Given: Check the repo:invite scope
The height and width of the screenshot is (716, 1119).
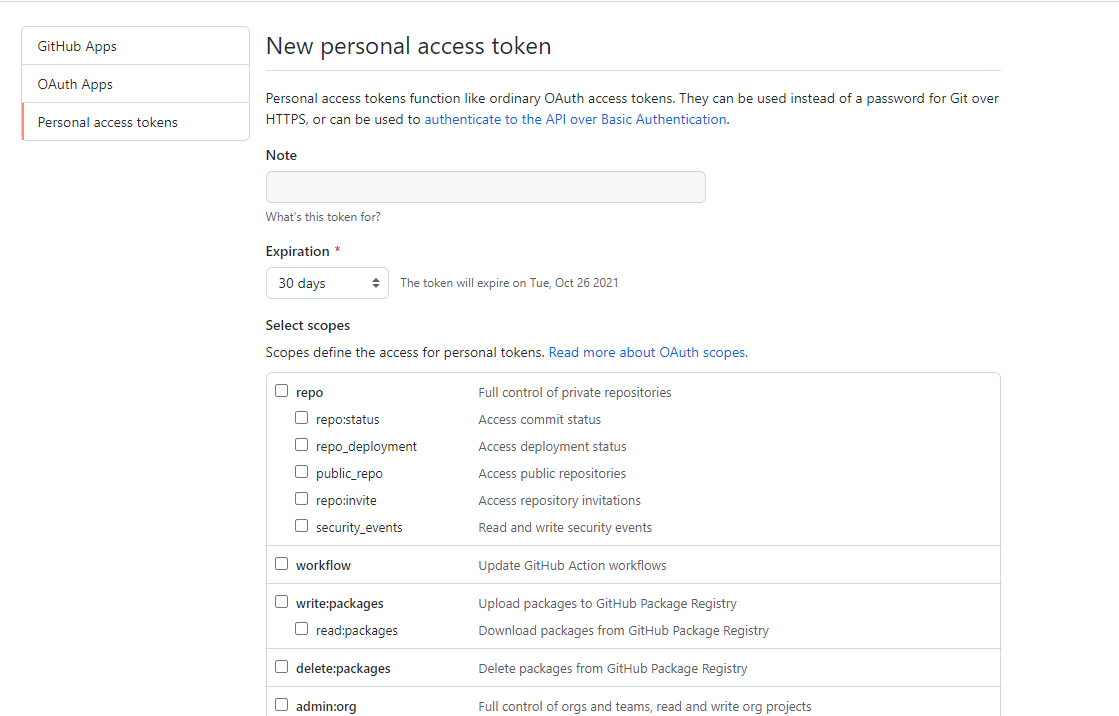Looking at the screenshot, I should click(301, 498).
